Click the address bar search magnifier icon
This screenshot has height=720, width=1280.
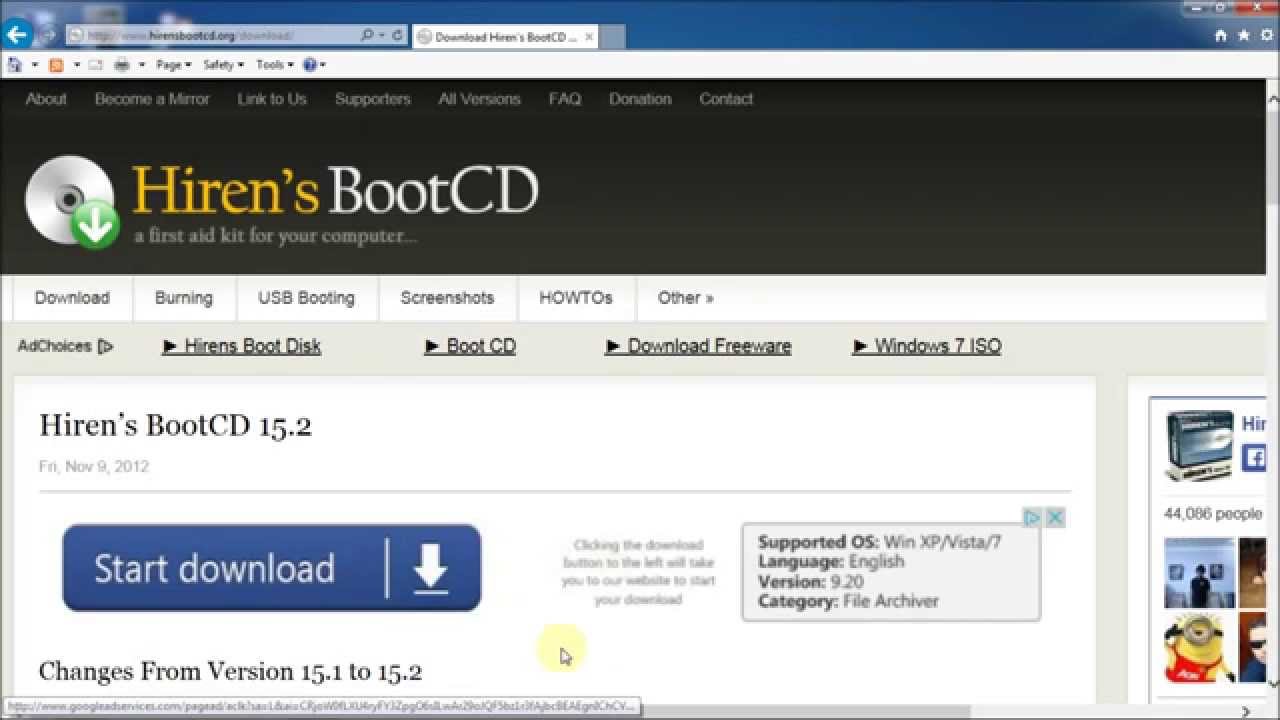tap(367, 35)
